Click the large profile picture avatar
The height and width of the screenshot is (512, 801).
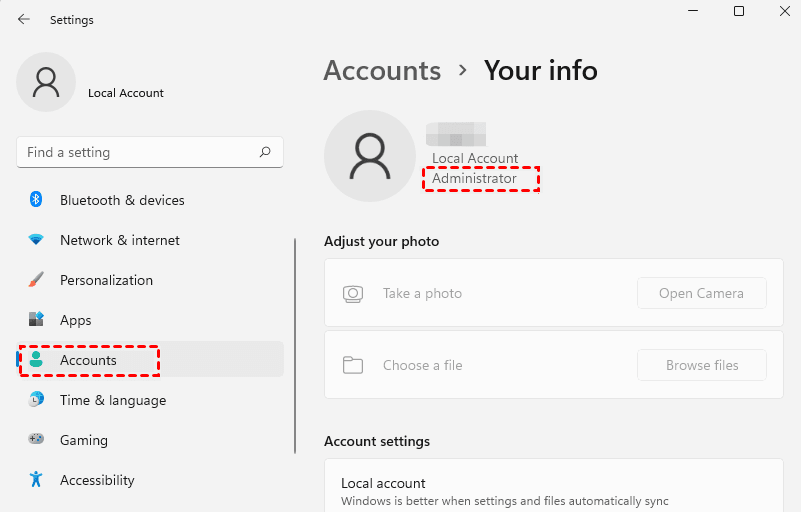pyautogui.click(x=370, y=155)
